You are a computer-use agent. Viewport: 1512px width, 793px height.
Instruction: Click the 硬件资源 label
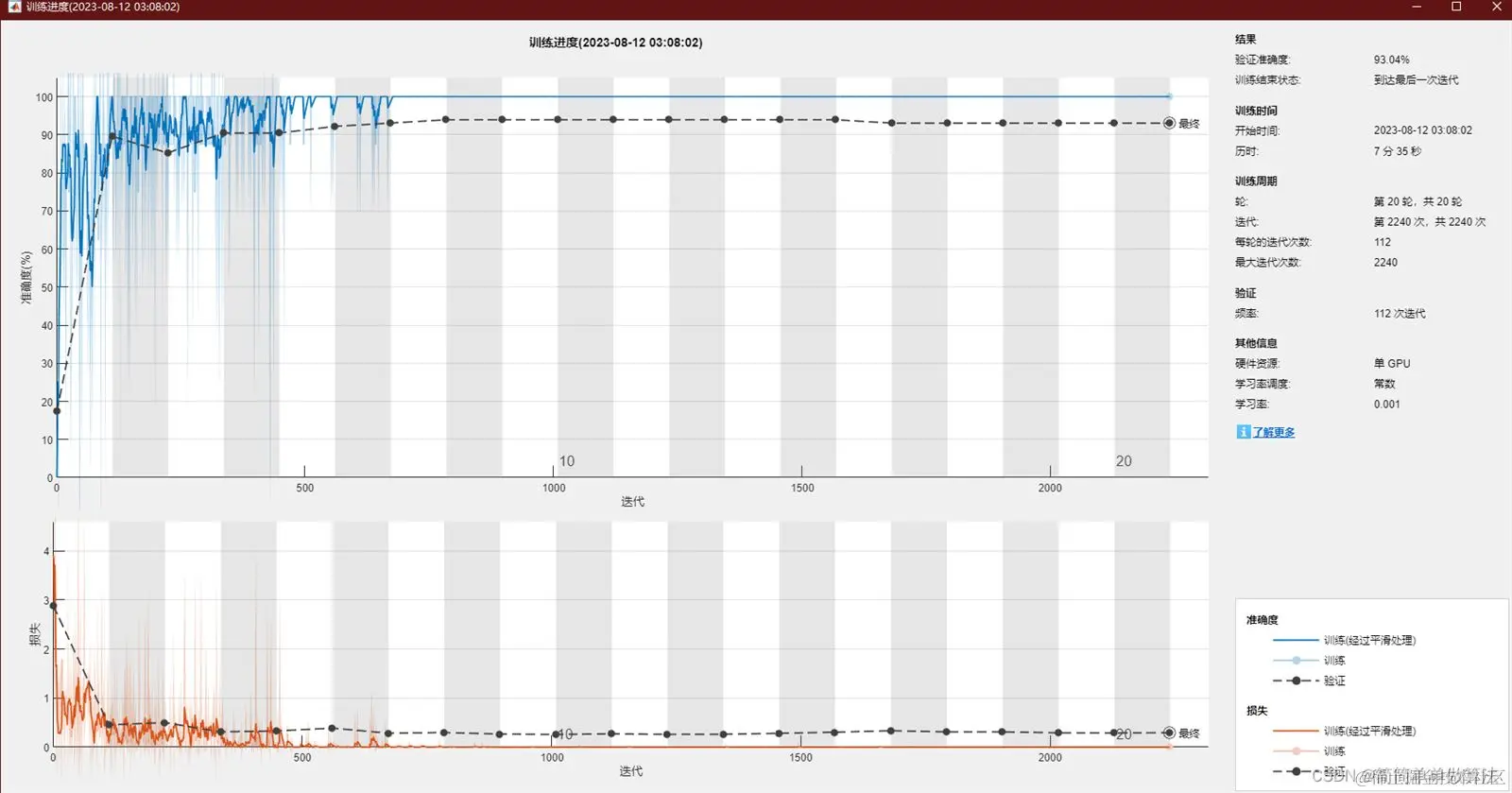click(x=1257, y=364)
